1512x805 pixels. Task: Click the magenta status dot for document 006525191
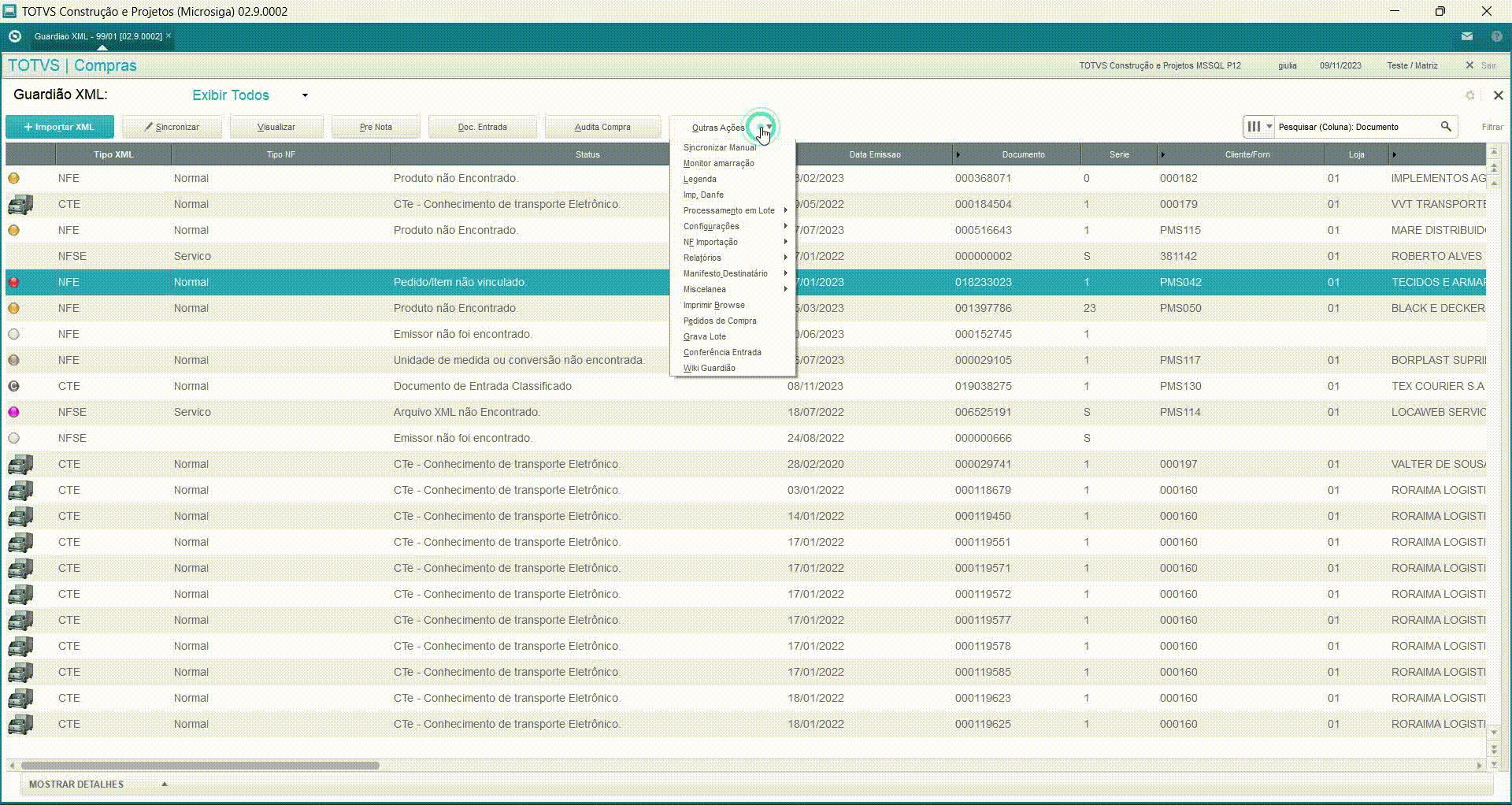tap(13, 412)
